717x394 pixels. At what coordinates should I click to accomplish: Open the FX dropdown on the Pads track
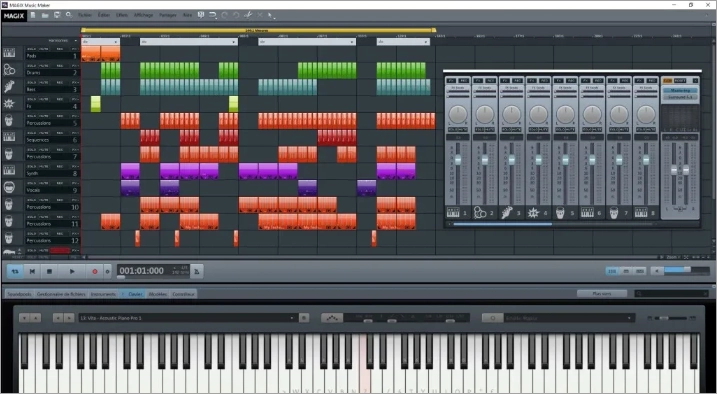[75, 48]
